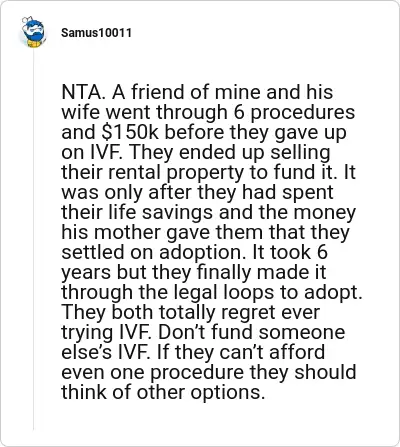Open the Samus10011 username profile link
400x447 pixels.
pos(96,33)
